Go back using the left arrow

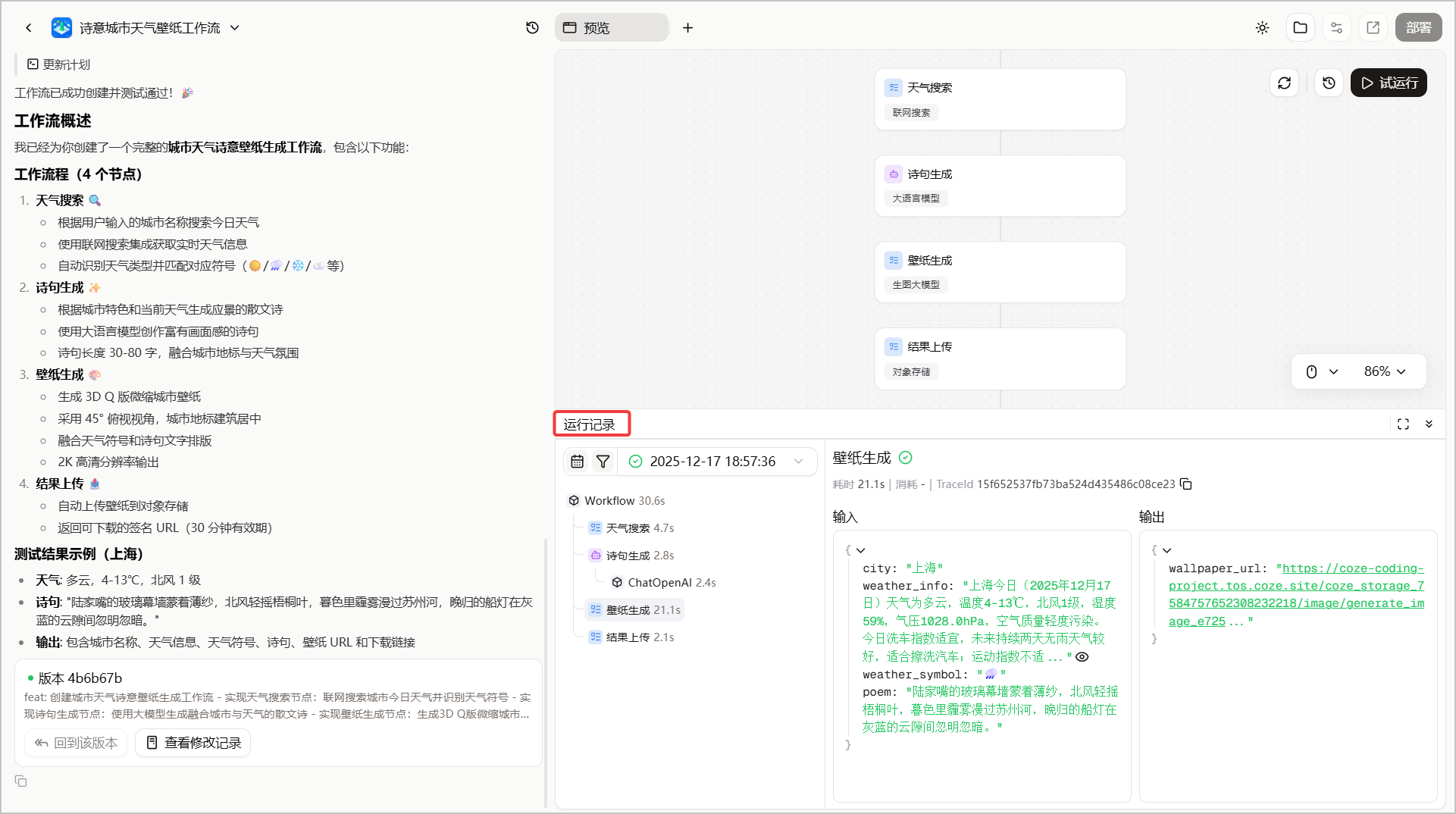click(x=29, y=28)
